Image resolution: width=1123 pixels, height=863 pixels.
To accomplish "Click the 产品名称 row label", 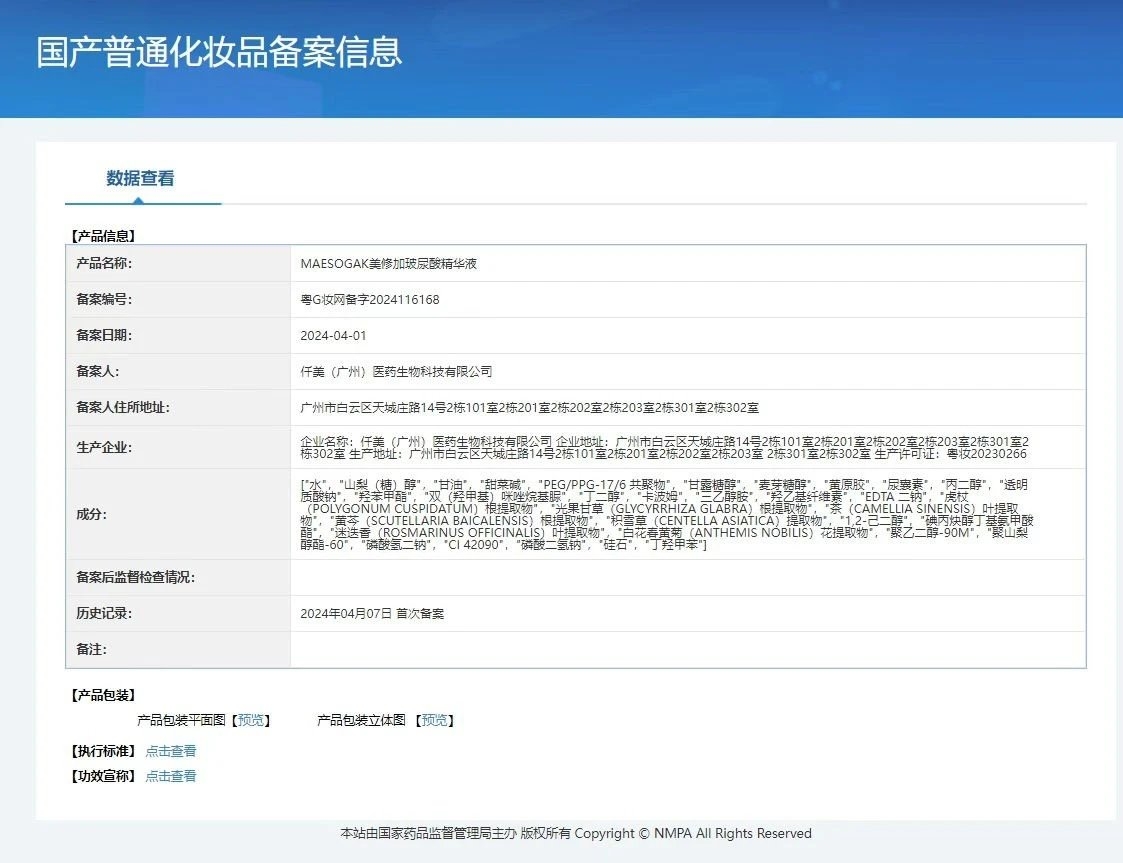I will (104, 263).
